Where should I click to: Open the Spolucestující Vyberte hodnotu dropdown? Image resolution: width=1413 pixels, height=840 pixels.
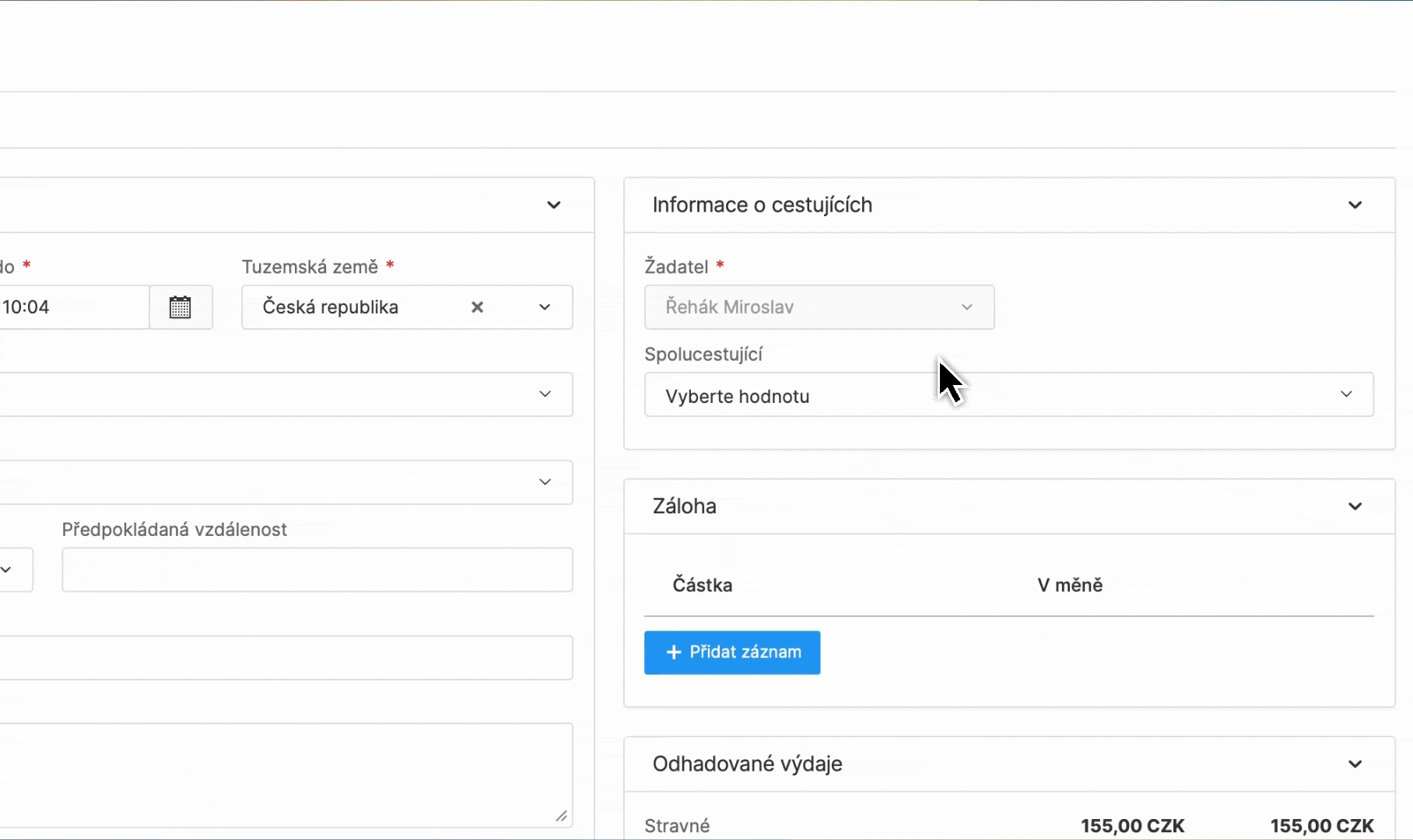coord(1346,394)
